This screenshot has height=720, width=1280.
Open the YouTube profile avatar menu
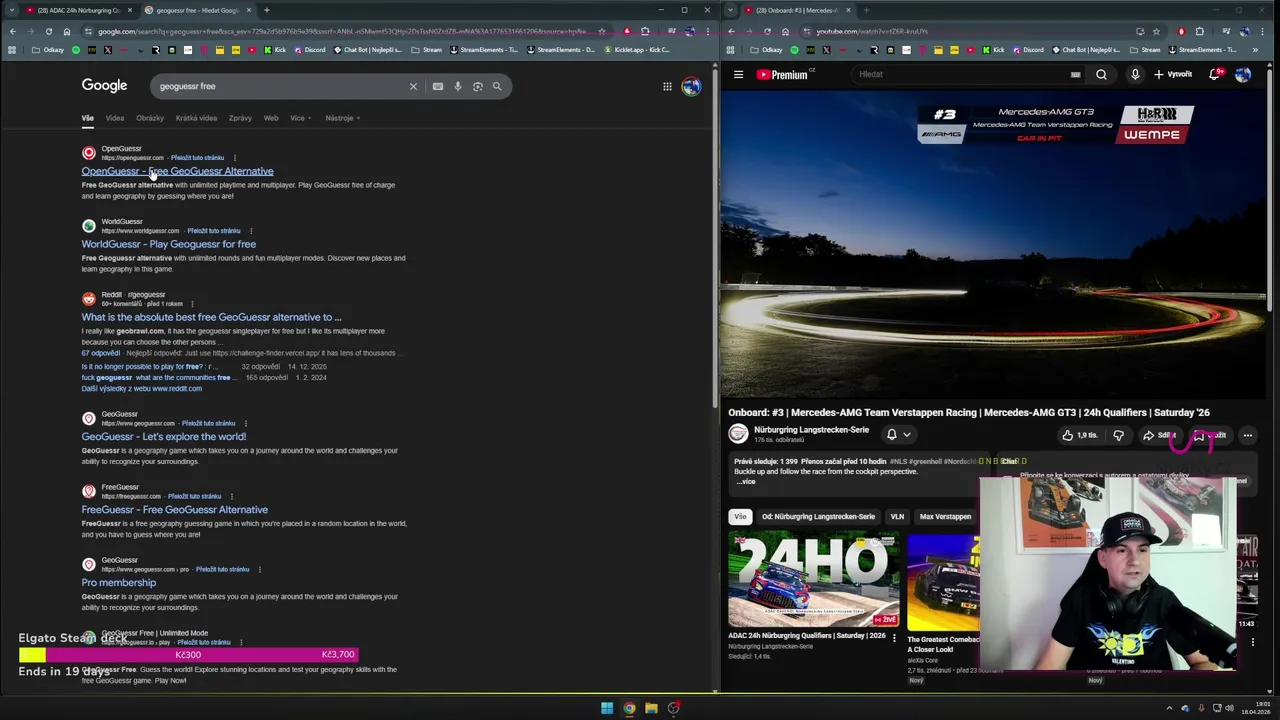pos(1243,74)
